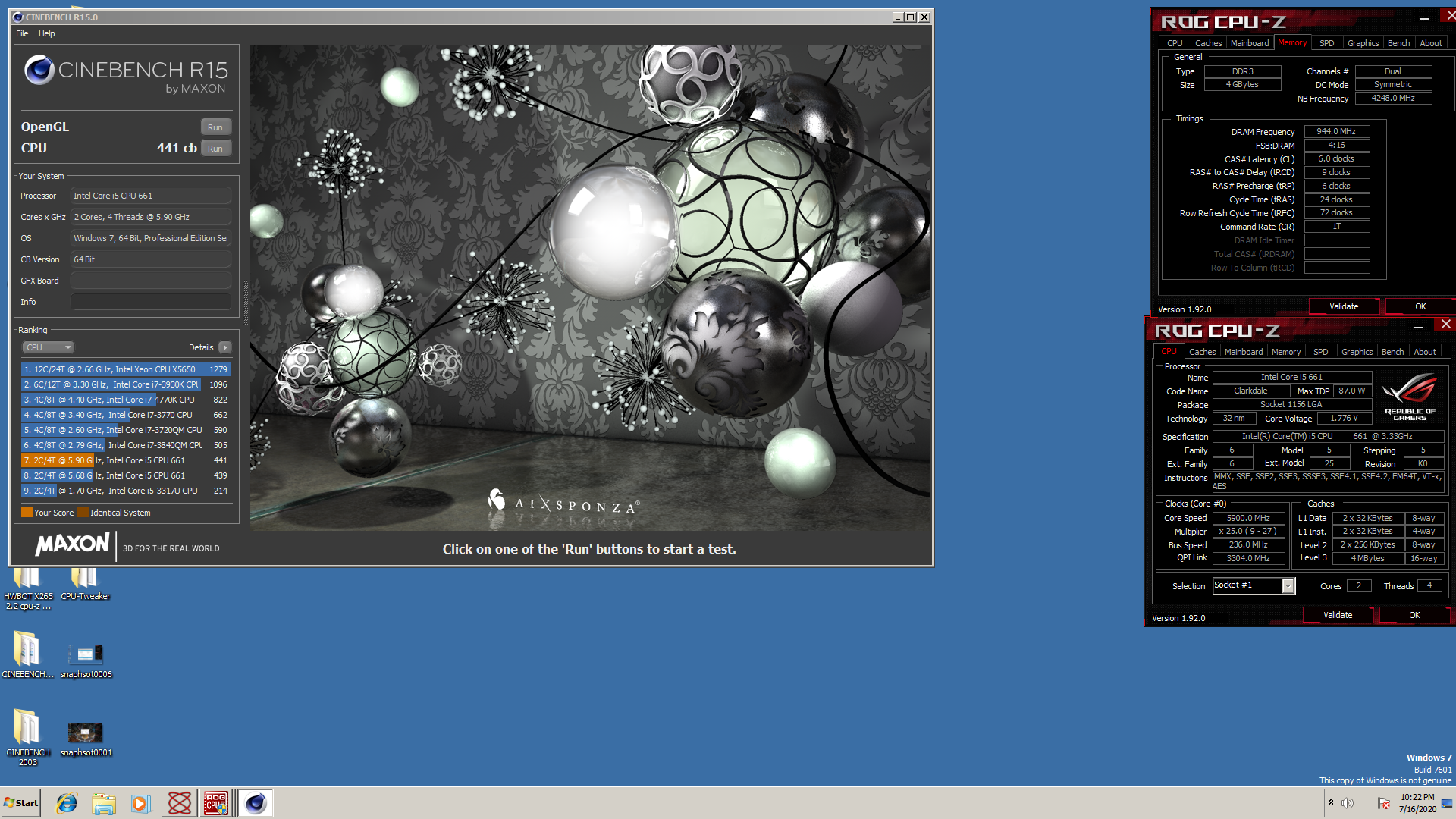
Task: Click Validate in the Memory CPU-Z window
Action: tap(1344, 306)
